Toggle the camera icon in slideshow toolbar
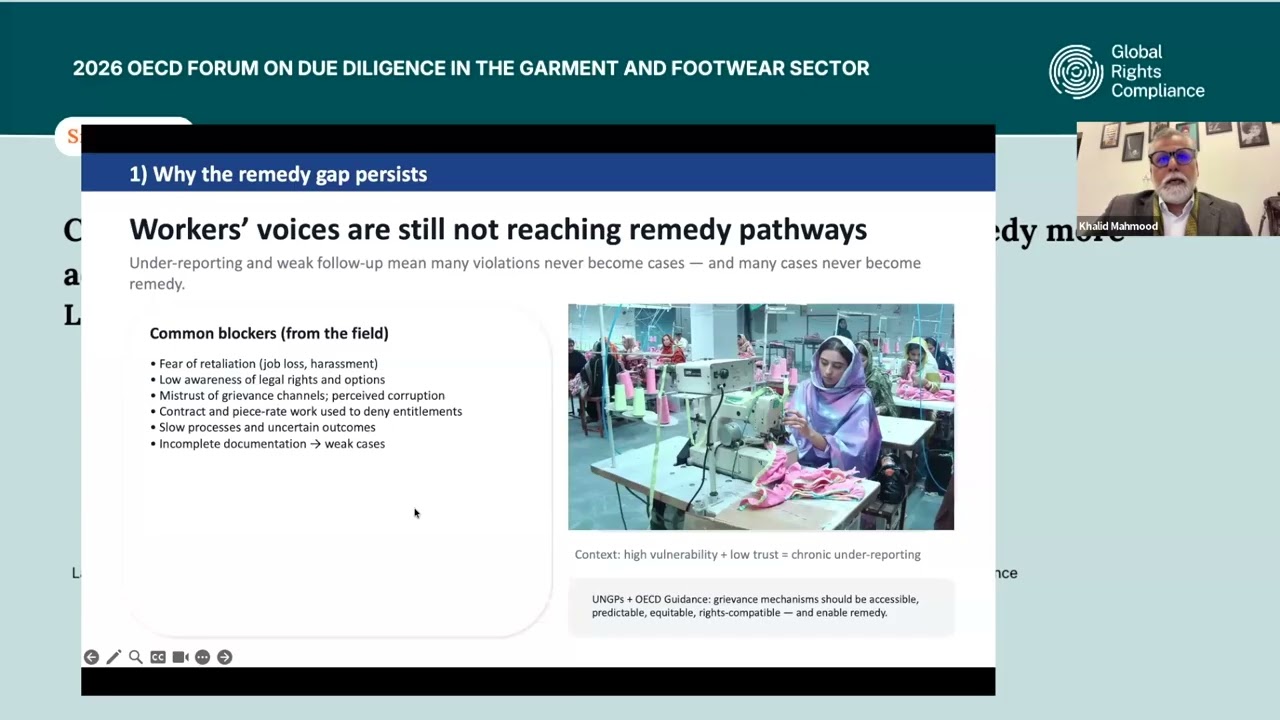1280x720 pixels. point(180,657)
